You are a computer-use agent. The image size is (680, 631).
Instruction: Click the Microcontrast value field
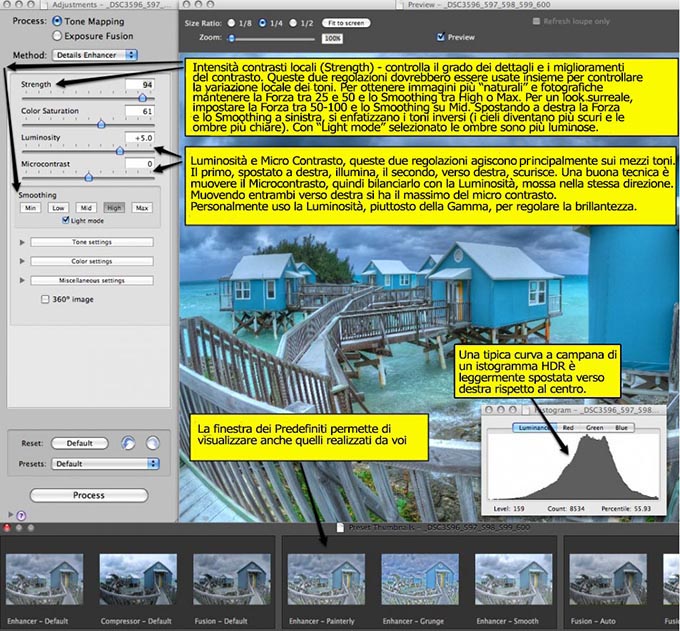(140, 164)
